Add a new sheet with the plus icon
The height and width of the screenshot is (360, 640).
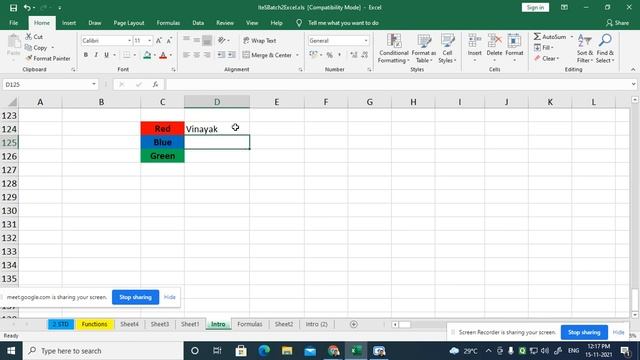coord(354,324)
